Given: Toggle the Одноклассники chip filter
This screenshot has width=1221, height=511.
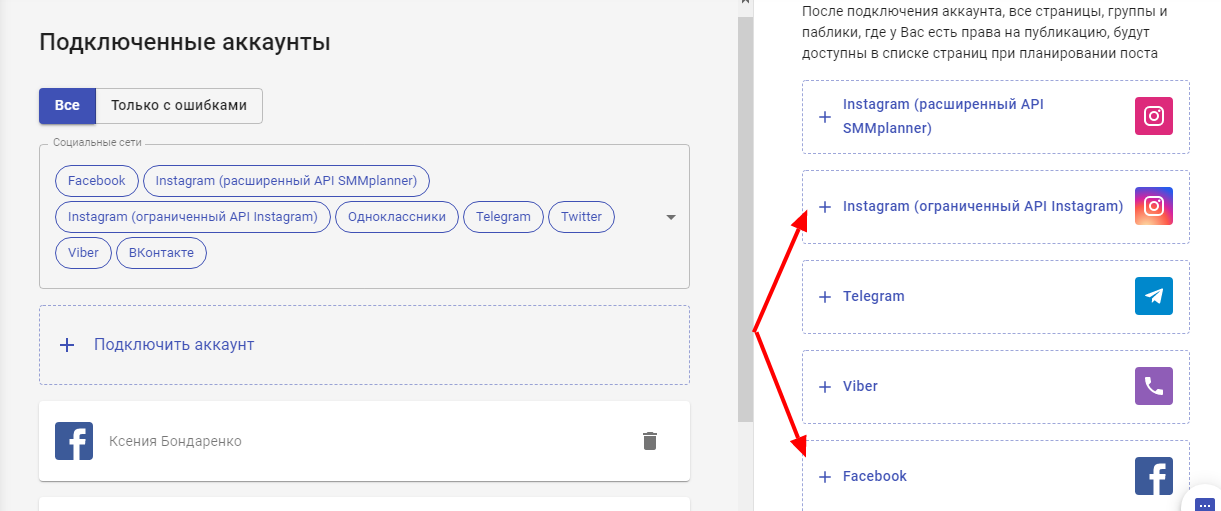Looking at the screenshot, I should click(x=397, y=217).
